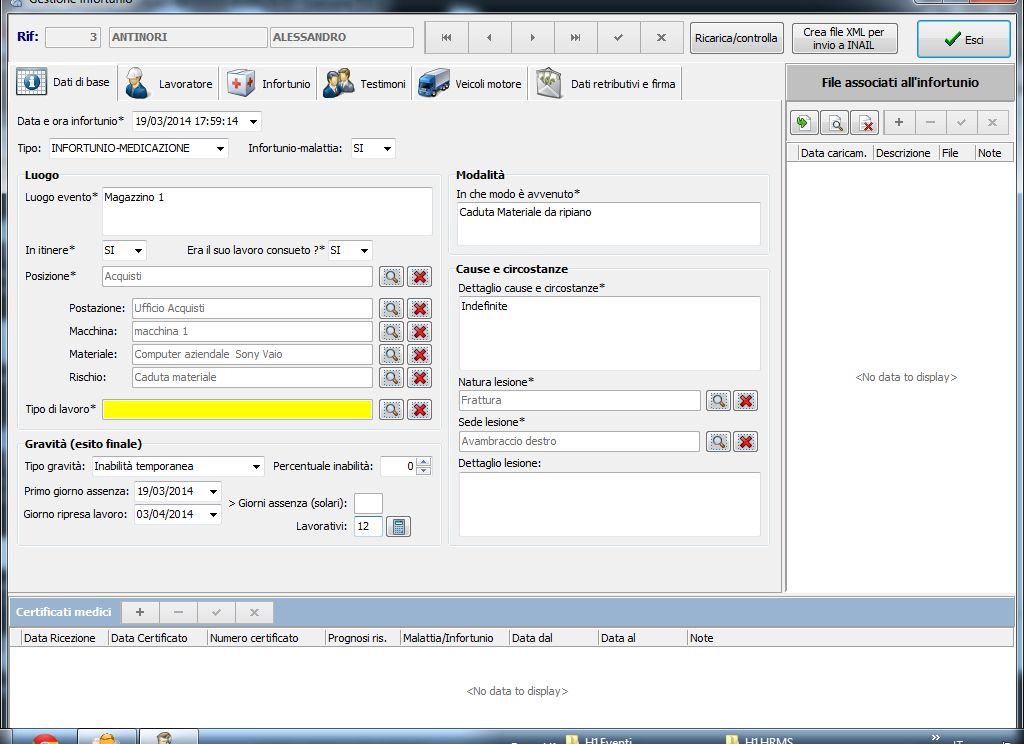1024x744 pixels.
Task: Click the Data caricam. column header
Action: tap(834, 153)
